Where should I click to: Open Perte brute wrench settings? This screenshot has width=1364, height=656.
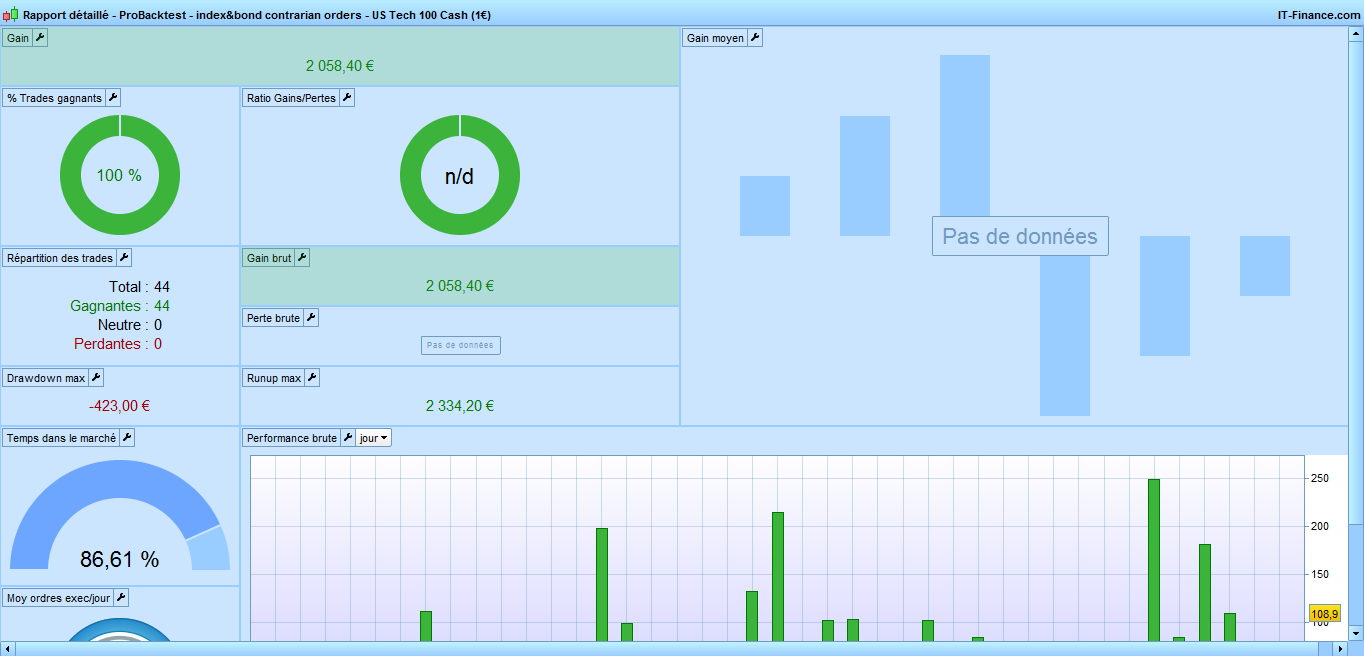coord(310,318)
